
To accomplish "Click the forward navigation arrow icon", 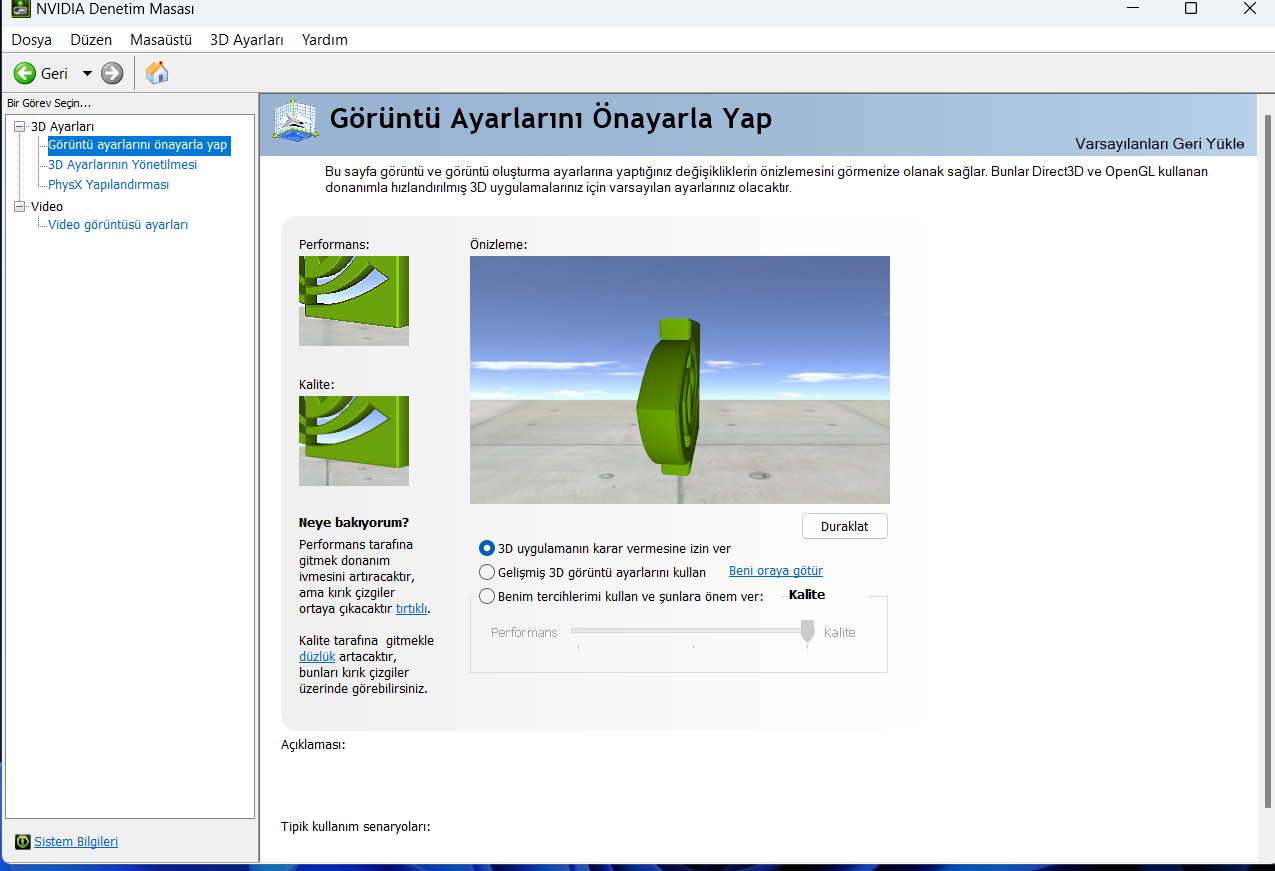I will pyautogui.click(x=112, y=73).
